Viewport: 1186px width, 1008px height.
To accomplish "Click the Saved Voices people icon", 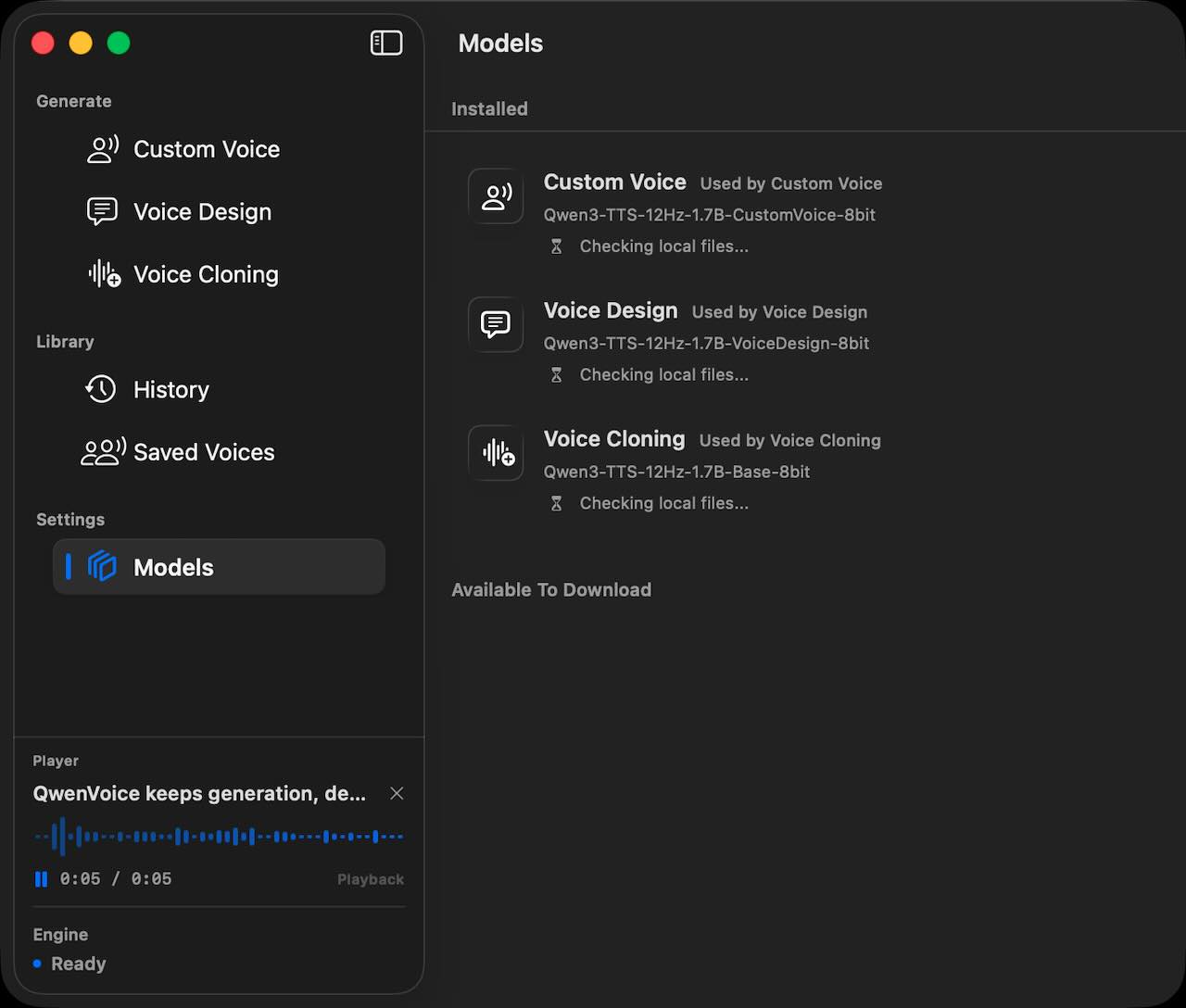I will tap(103, 452).
